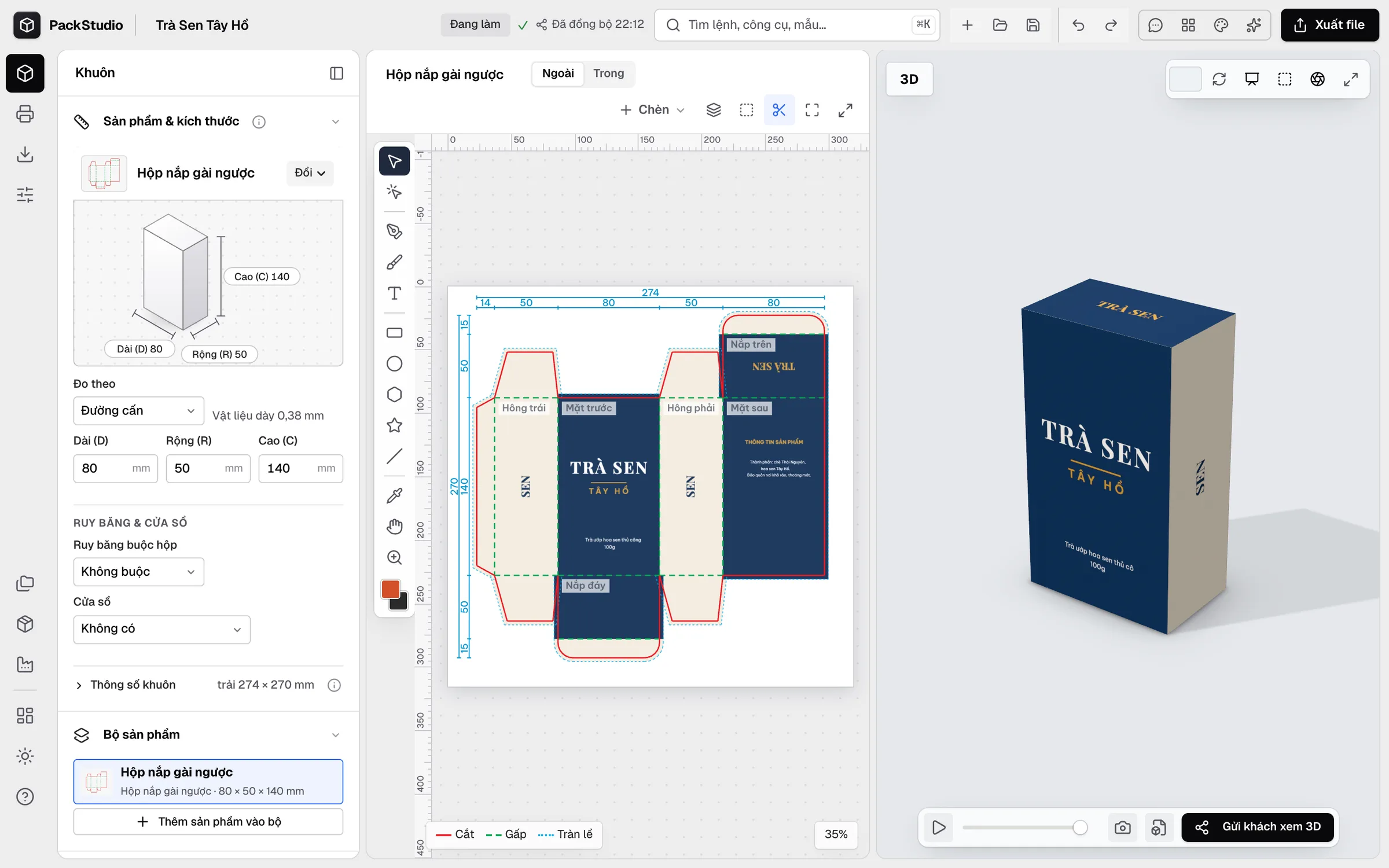
Task: Toggle the 3D presentation screen mode
Action: click(x=1252, y=79)
